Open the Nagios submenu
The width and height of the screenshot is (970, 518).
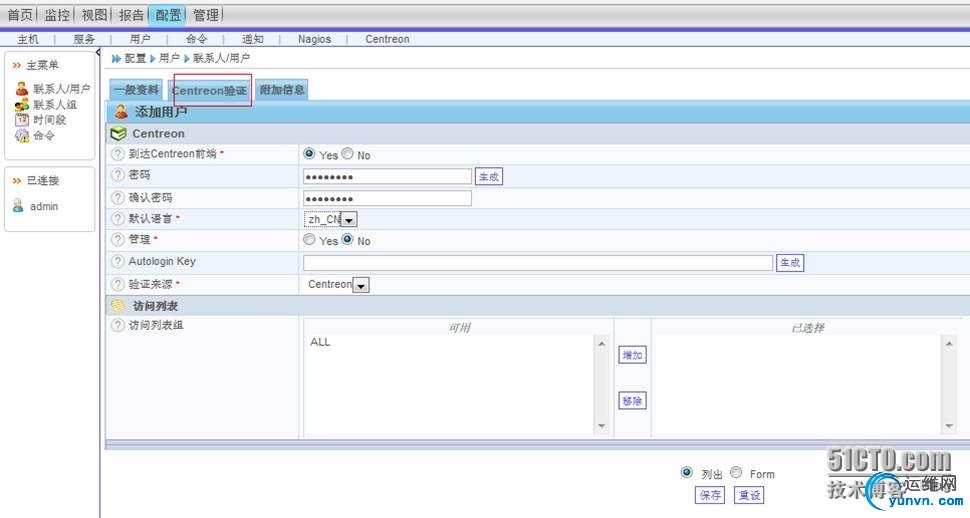[314, 39]
